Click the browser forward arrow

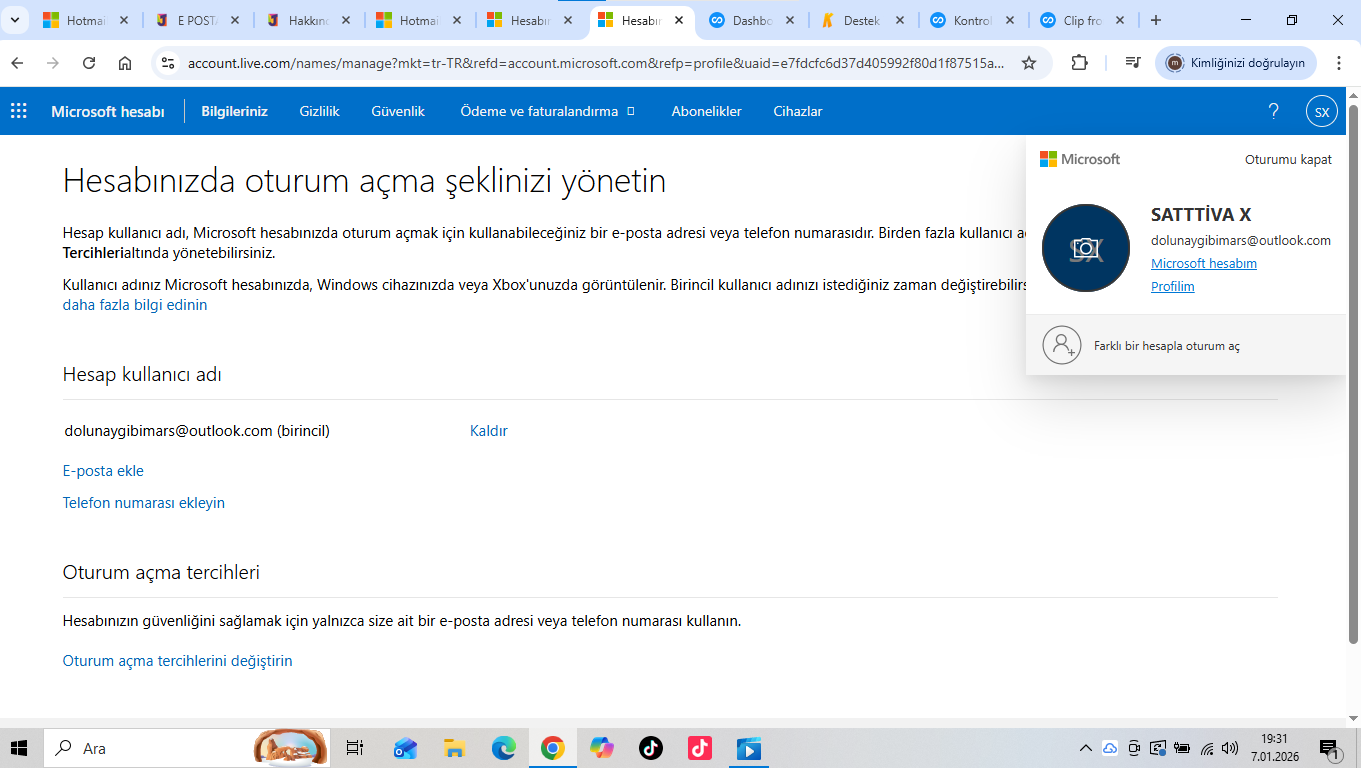coord(53,63)
